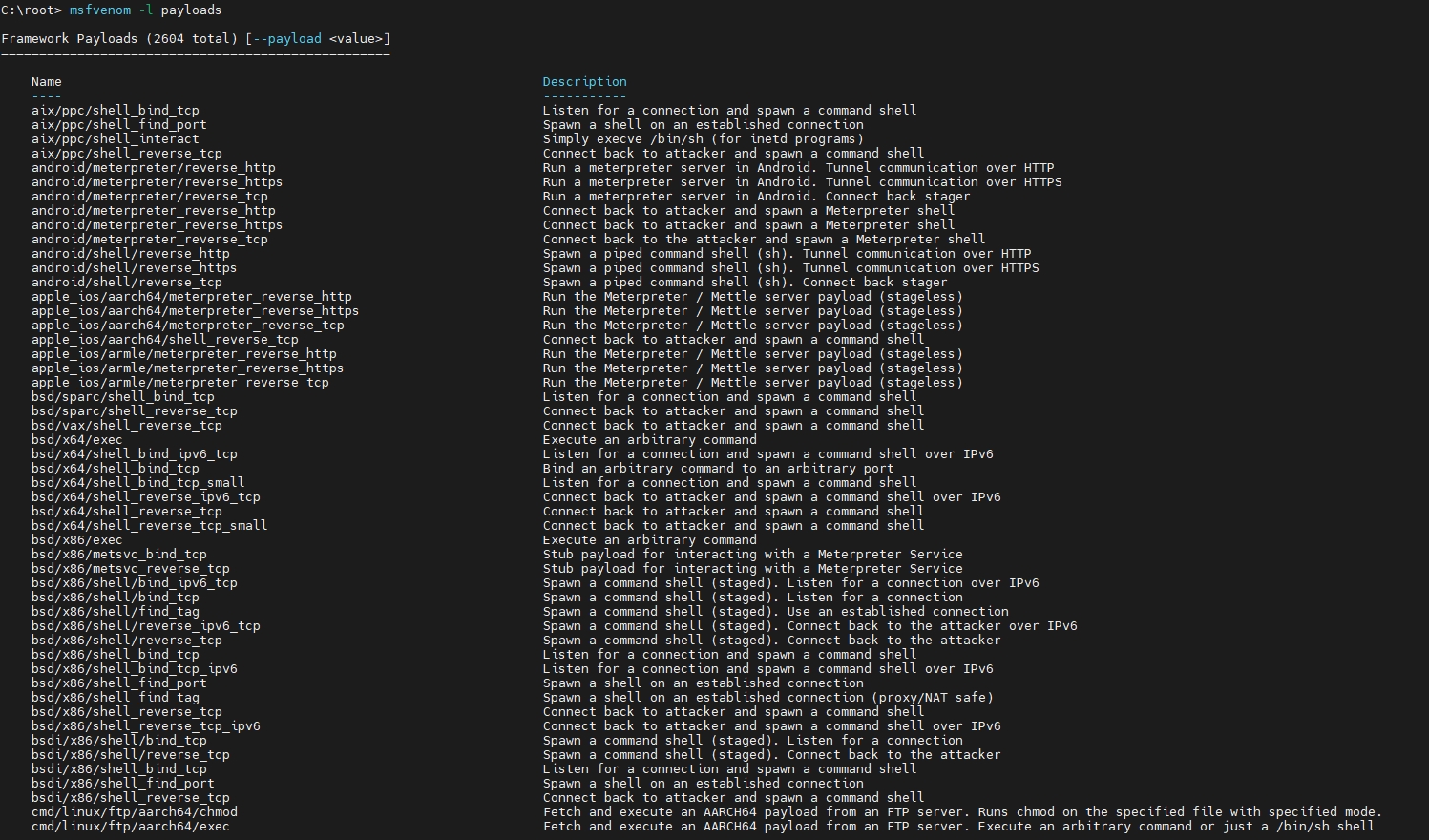
Task: Select bsd/x86/metsvc_bind_tcp payload
Action: (119, 555)
